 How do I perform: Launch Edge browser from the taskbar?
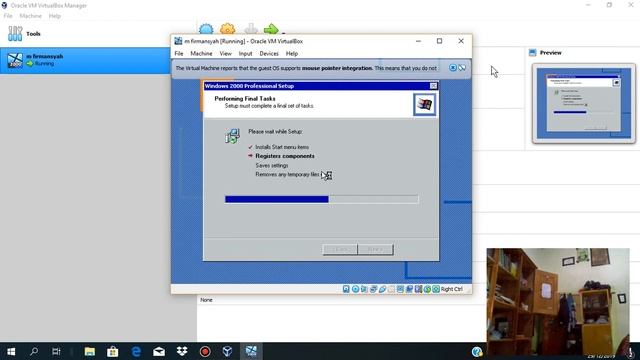point(136,351)
